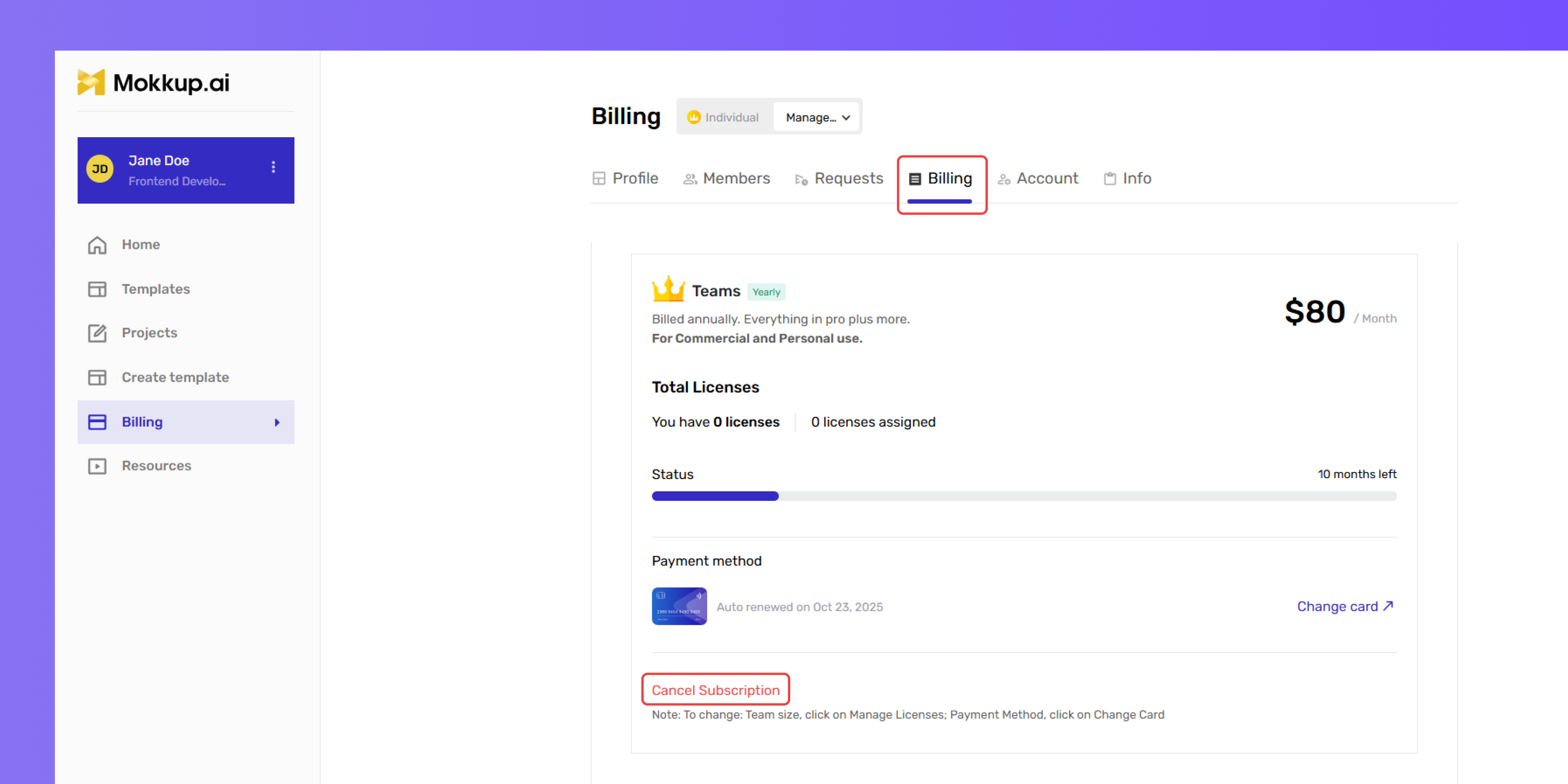
Task: Click the $80 price text
Action: click(1315, 312)
